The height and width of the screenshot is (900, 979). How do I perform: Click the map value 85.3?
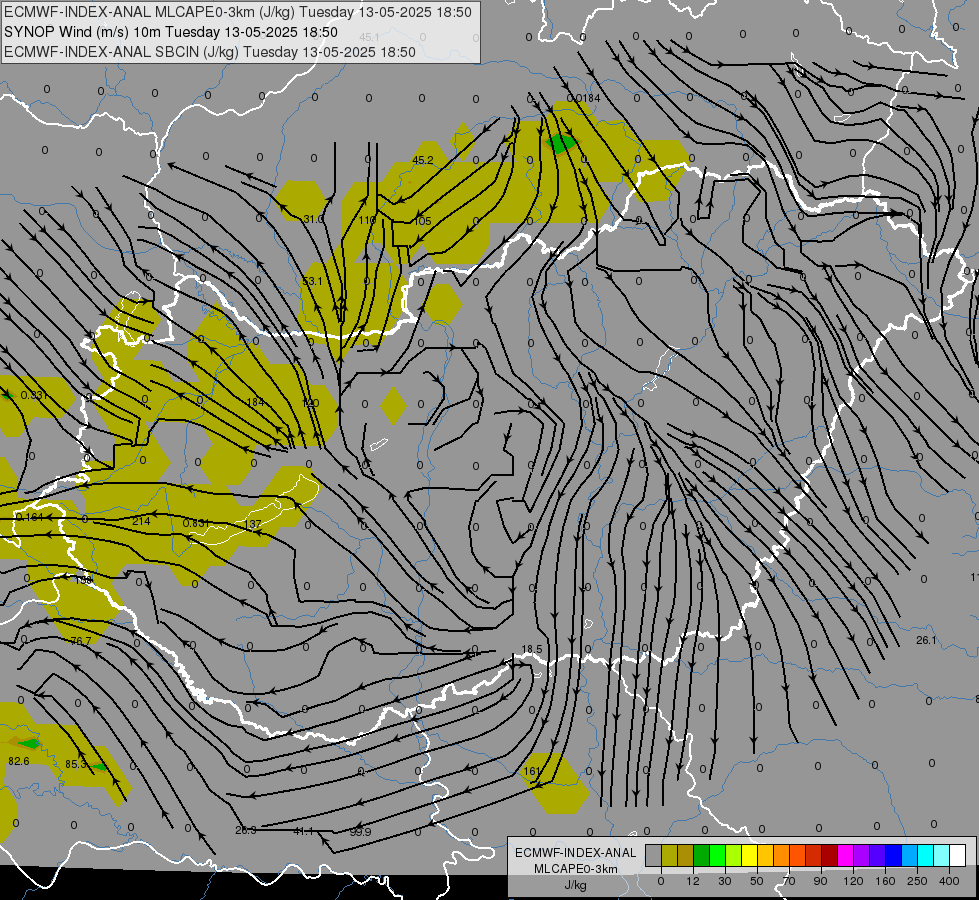point(76,764)
